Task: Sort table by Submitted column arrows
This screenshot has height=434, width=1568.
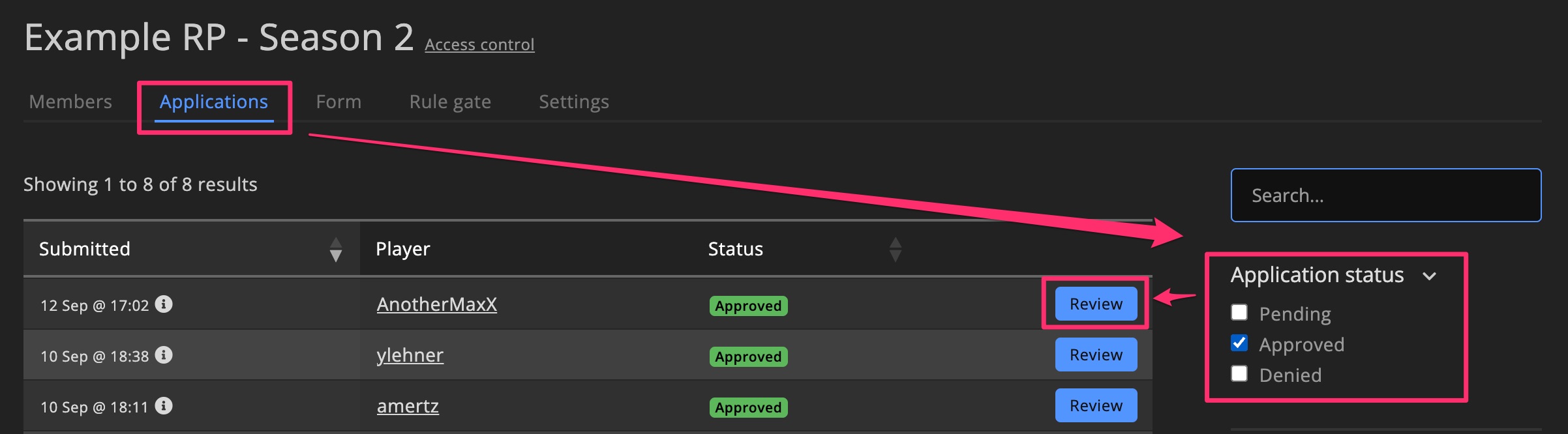Action: pyautogui.click(x=336, y=249)
